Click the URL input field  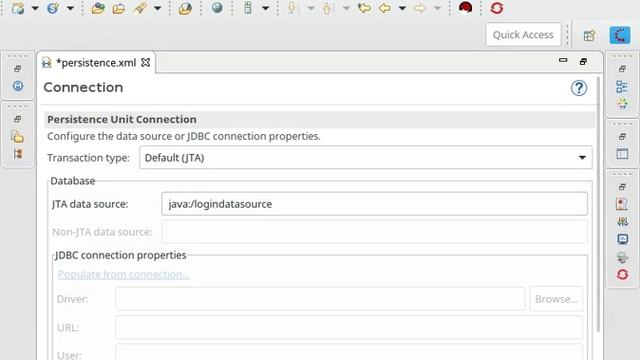(x=349, y=327)
